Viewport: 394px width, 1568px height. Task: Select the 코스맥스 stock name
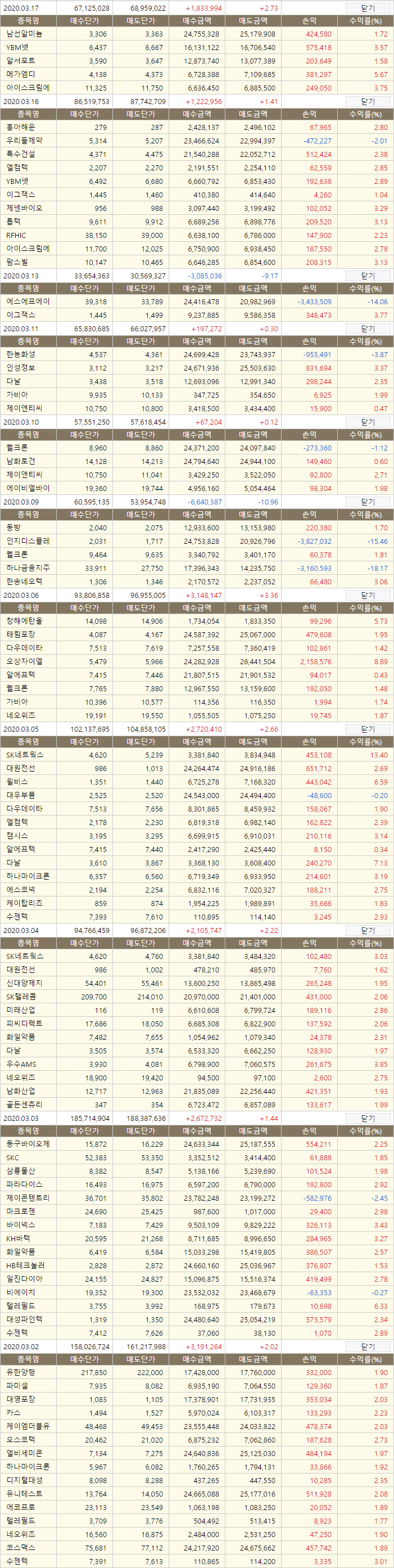(x=21, y=1548)
